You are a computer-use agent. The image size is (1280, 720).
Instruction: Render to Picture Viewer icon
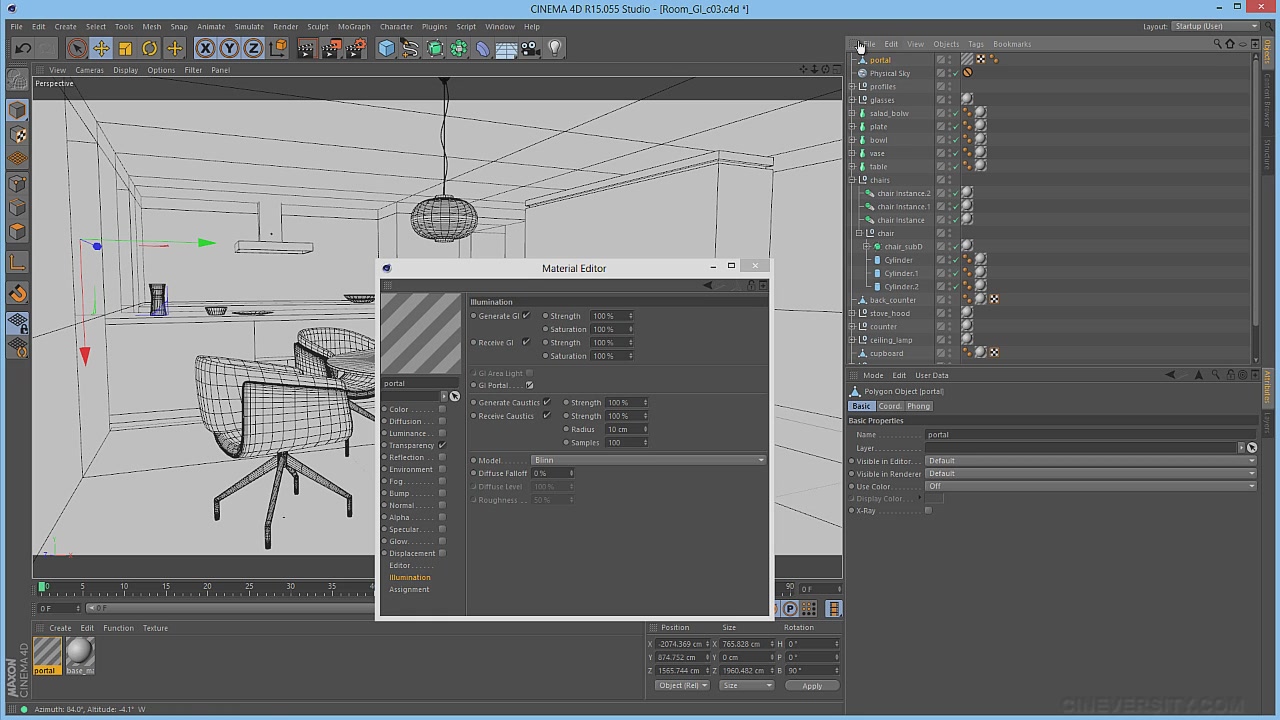(x=331, y=48)
